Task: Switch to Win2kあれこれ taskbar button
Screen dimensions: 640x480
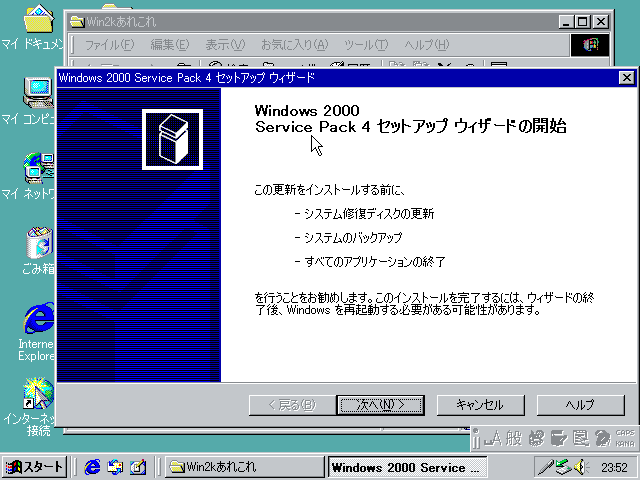Action: pos(244,467)
